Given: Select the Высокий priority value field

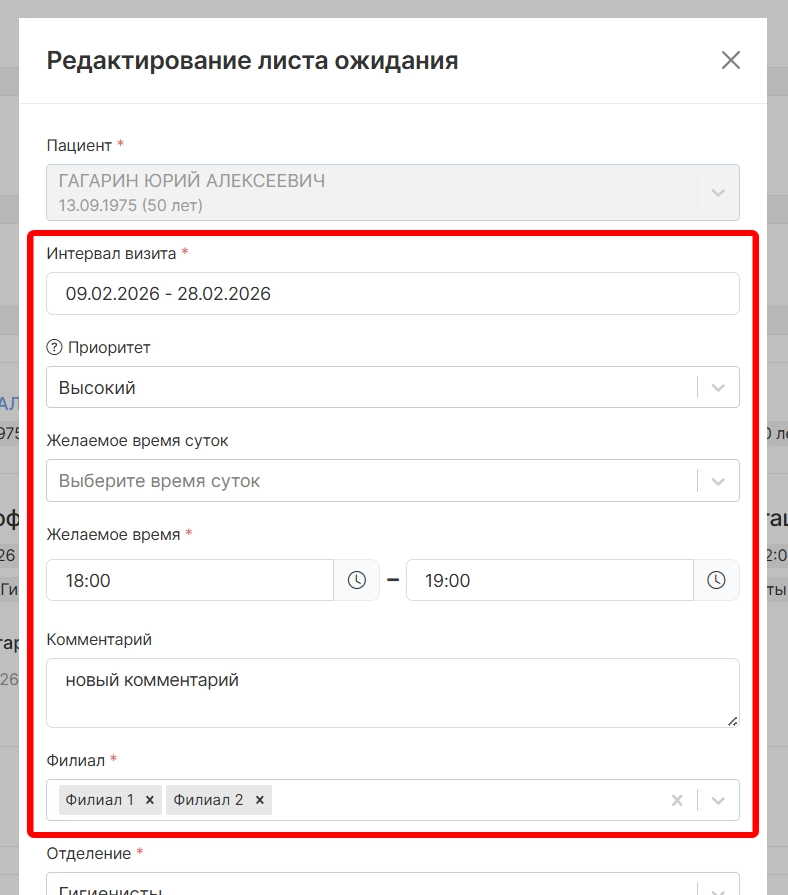Looking at the screenshot, I should pos(370,388).
